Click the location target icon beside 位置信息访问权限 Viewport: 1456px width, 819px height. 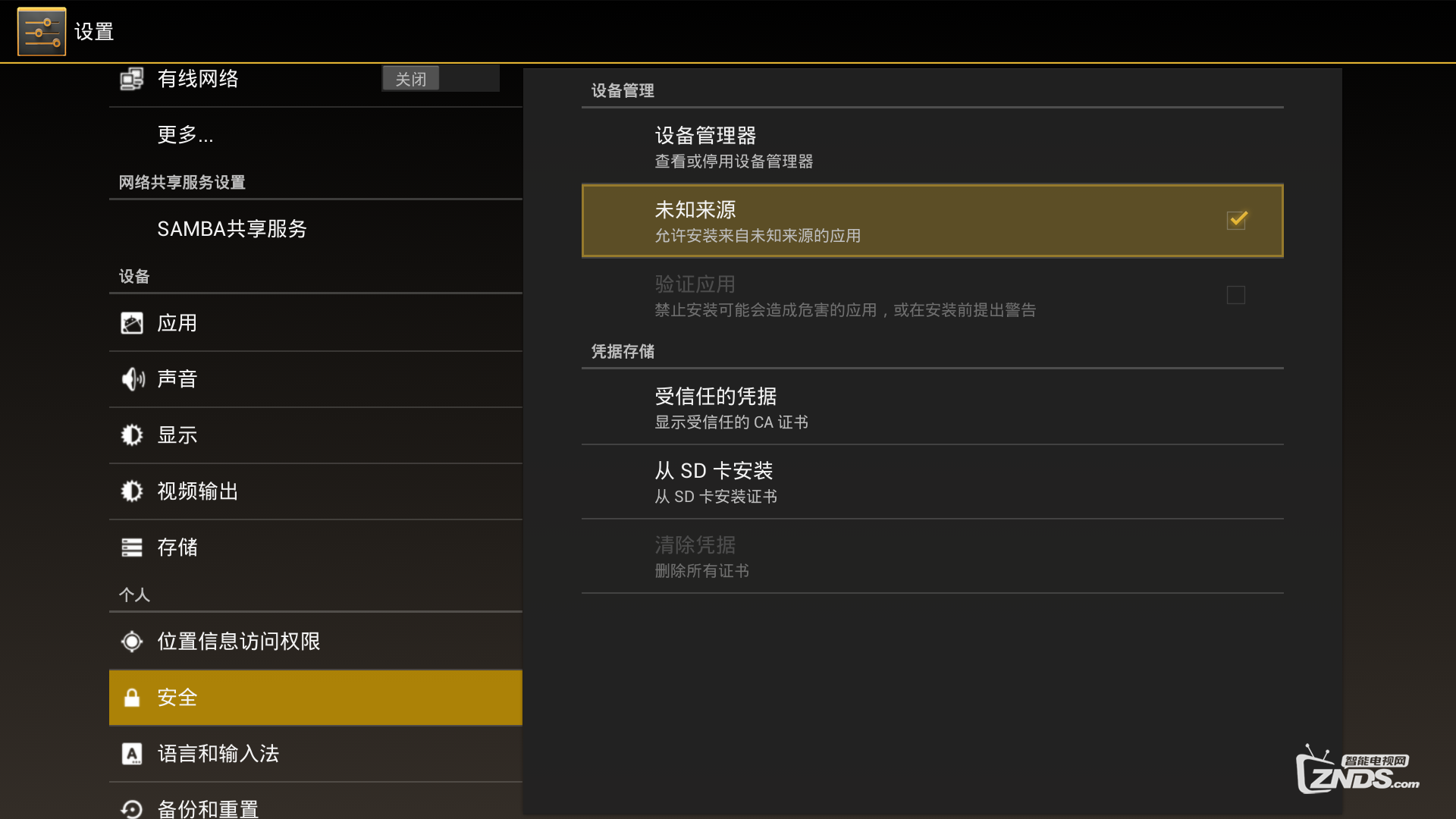132,642
